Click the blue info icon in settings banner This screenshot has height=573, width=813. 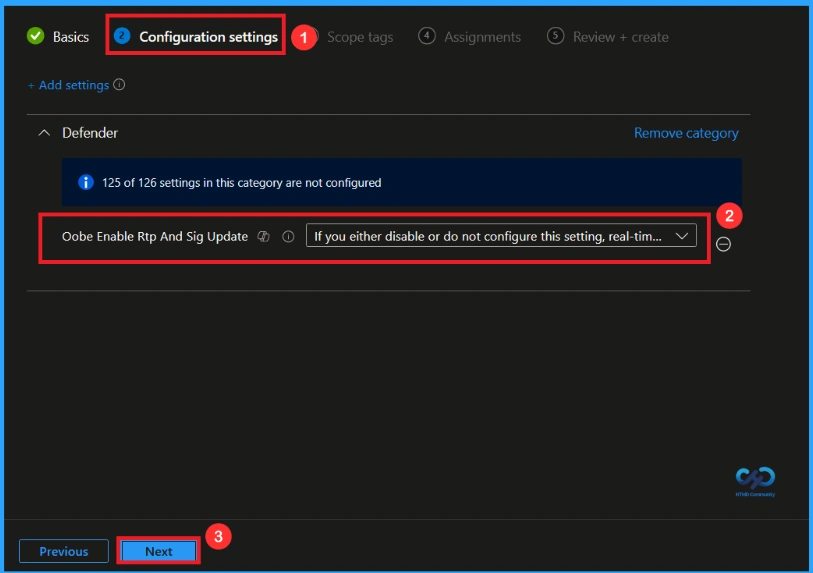(x=86, y=183)
